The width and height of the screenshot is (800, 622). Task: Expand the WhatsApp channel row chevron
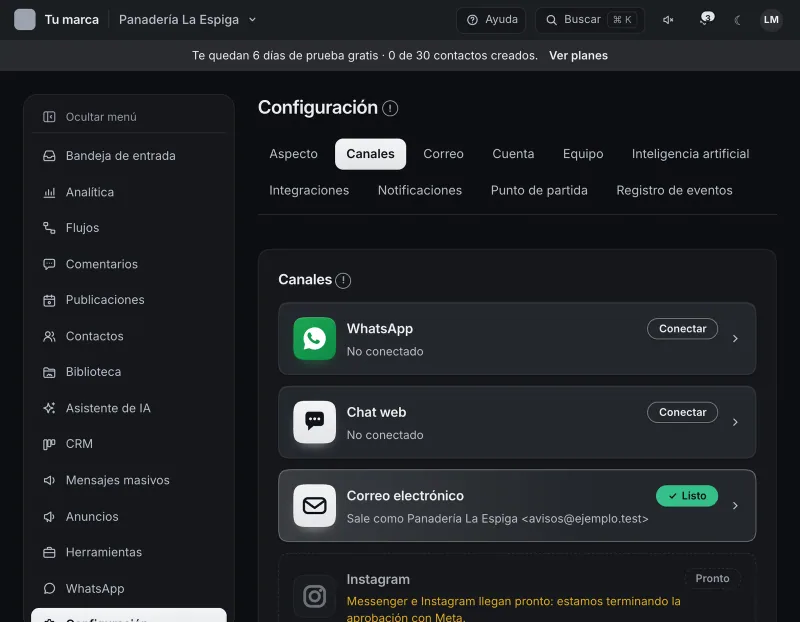click(x=735, y=338)
